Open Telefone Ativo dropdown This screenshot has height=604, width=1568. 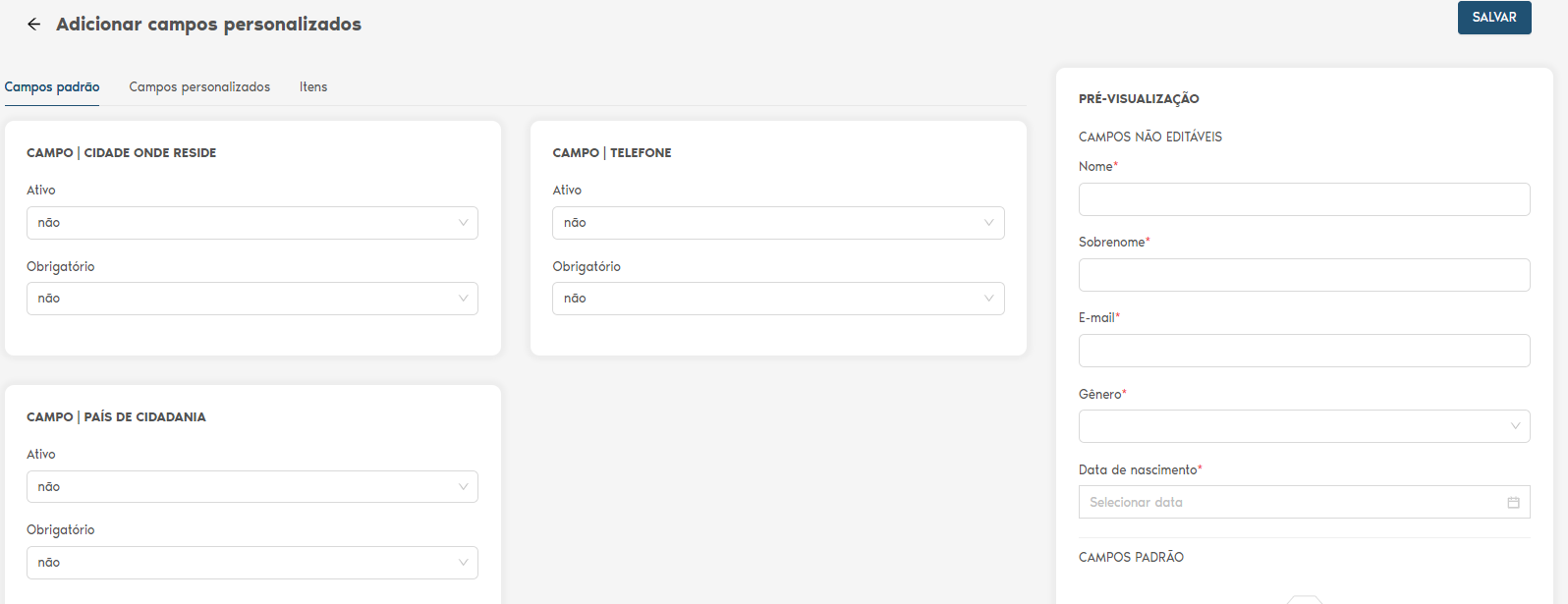coord(777,223)
